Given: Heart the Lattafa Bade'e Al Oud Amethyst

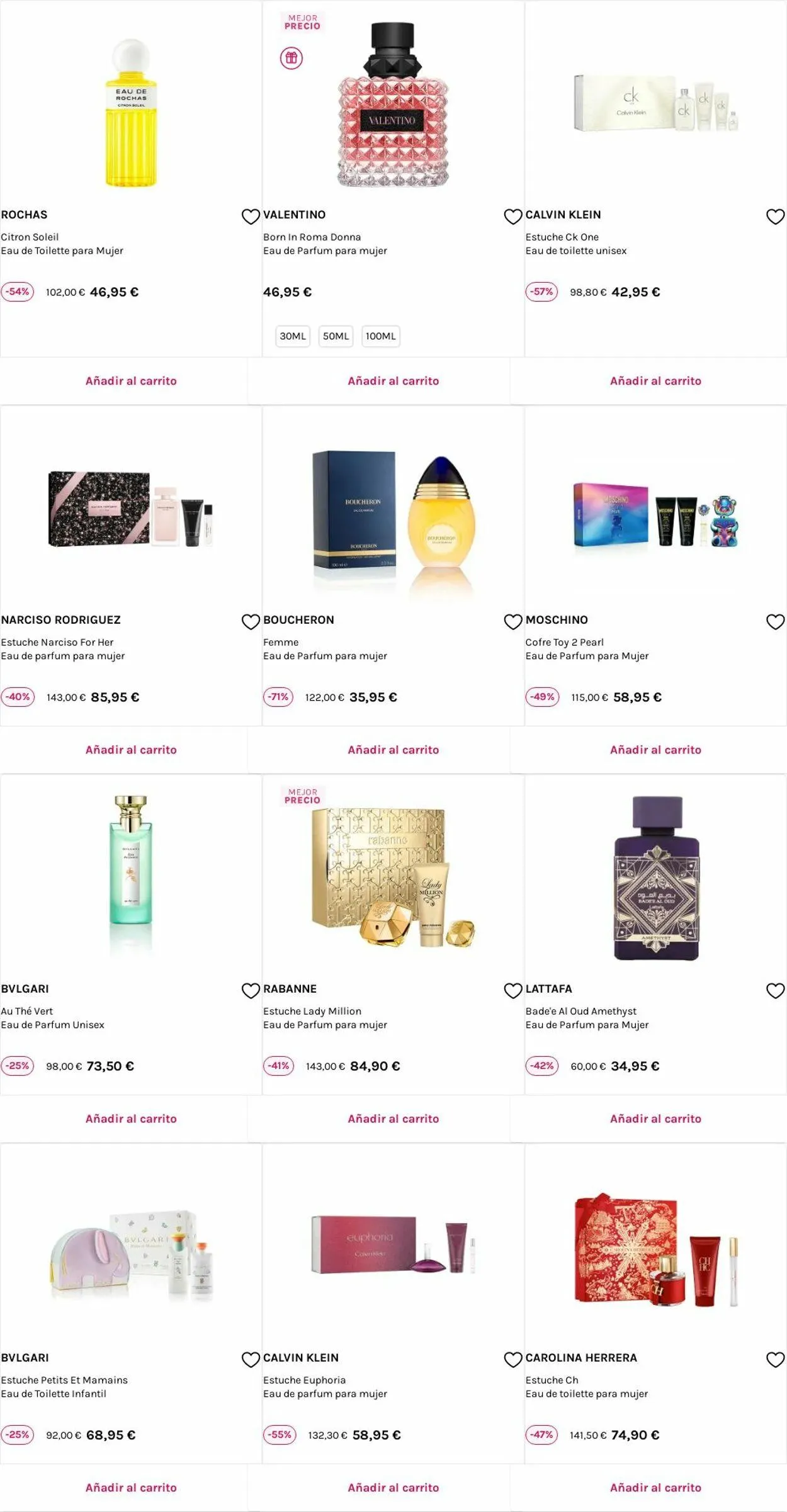Looking at the screenshot, I should (x=775, y=991).
